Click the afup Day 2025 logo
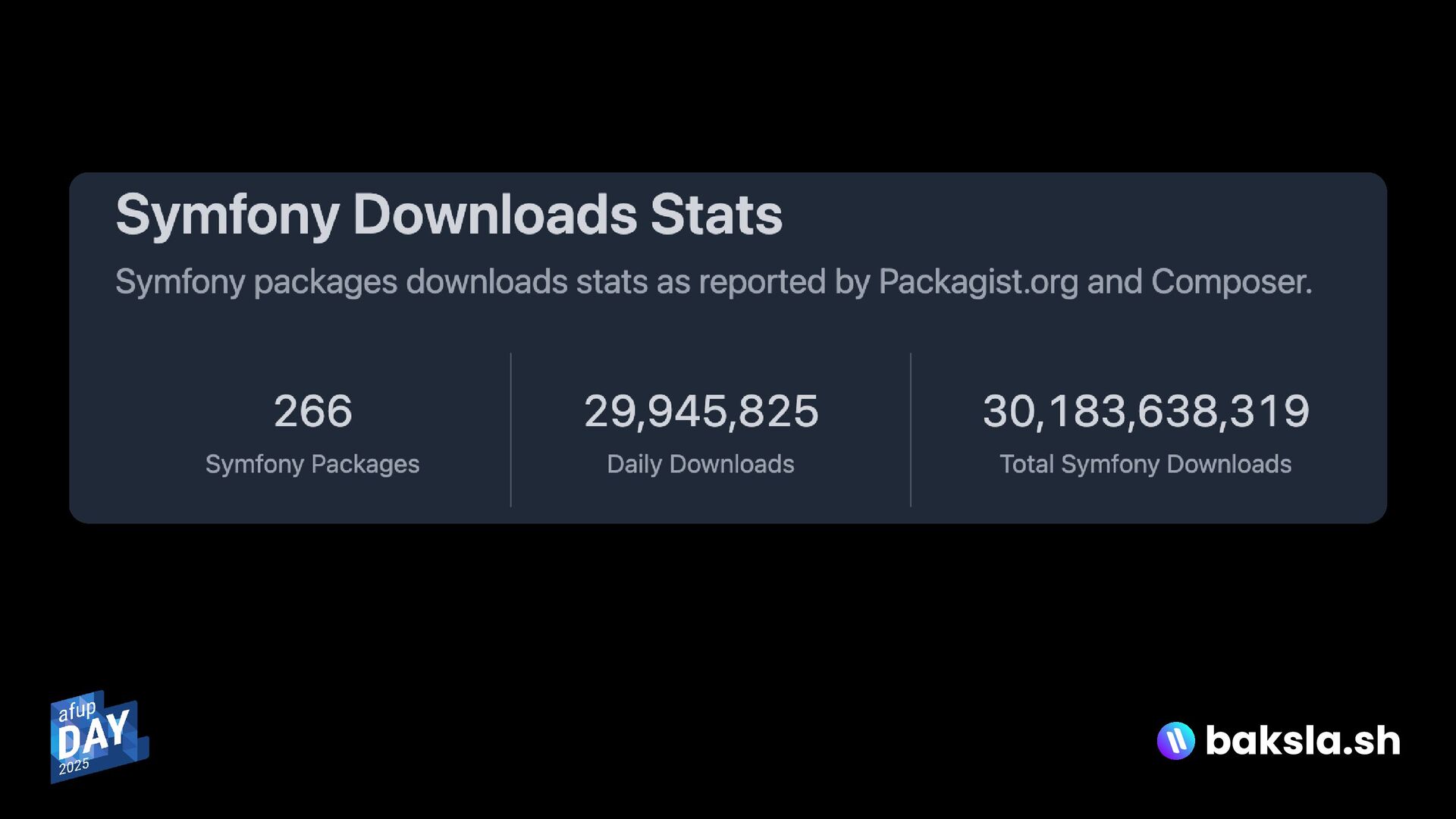Screen dimensions: 1456x819 (x=99, y=736)
